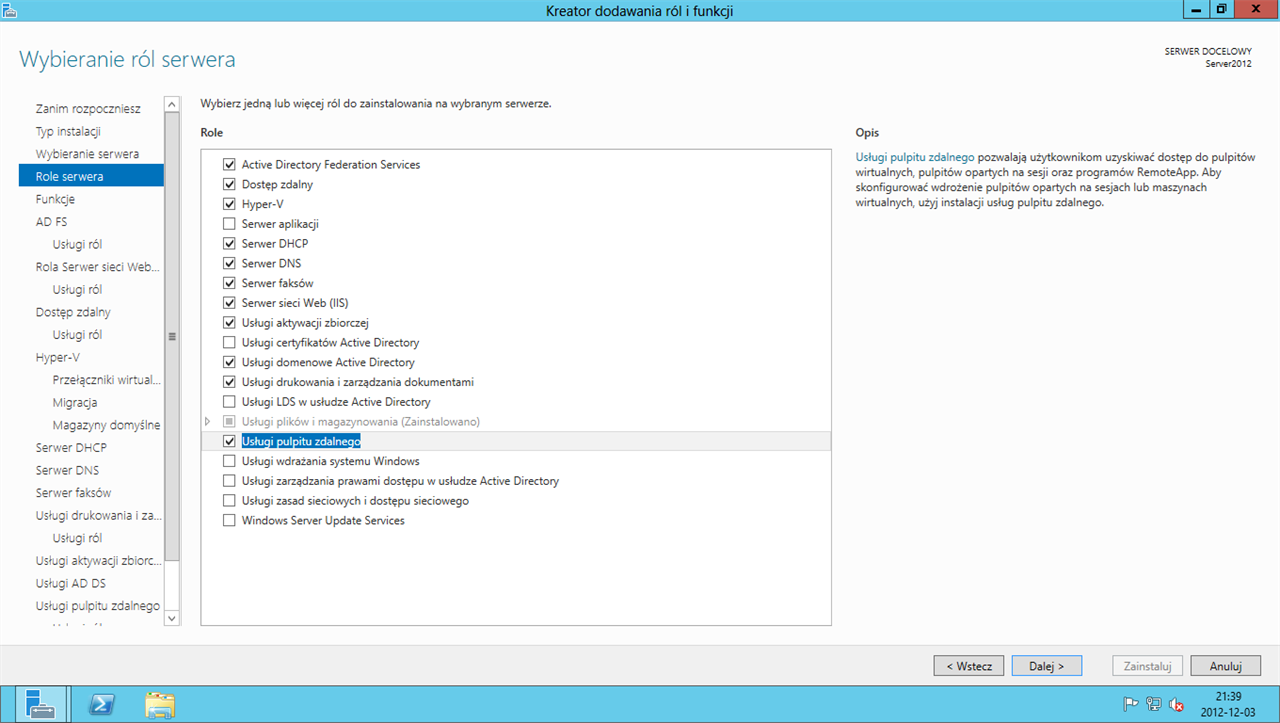
Task: Open Hyper-V step in sidebar
Action: pyautogui.click(x=57, y=357)
